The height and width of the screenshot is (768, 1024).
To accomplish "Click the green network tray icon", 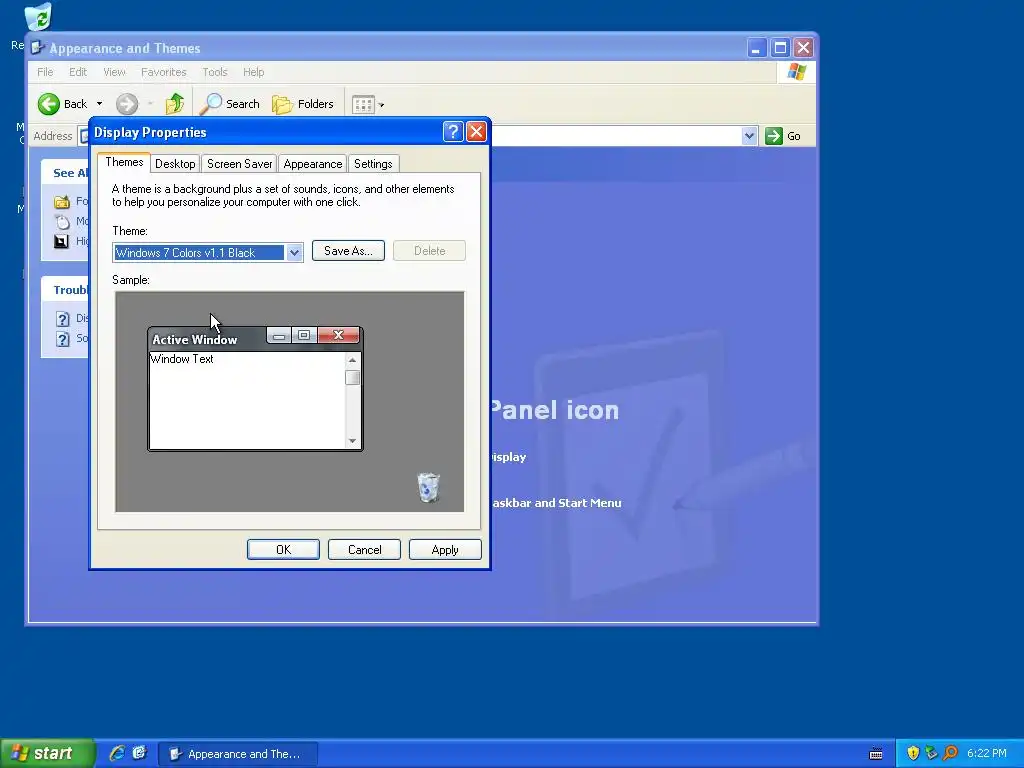I will click(x=931, y=754).
